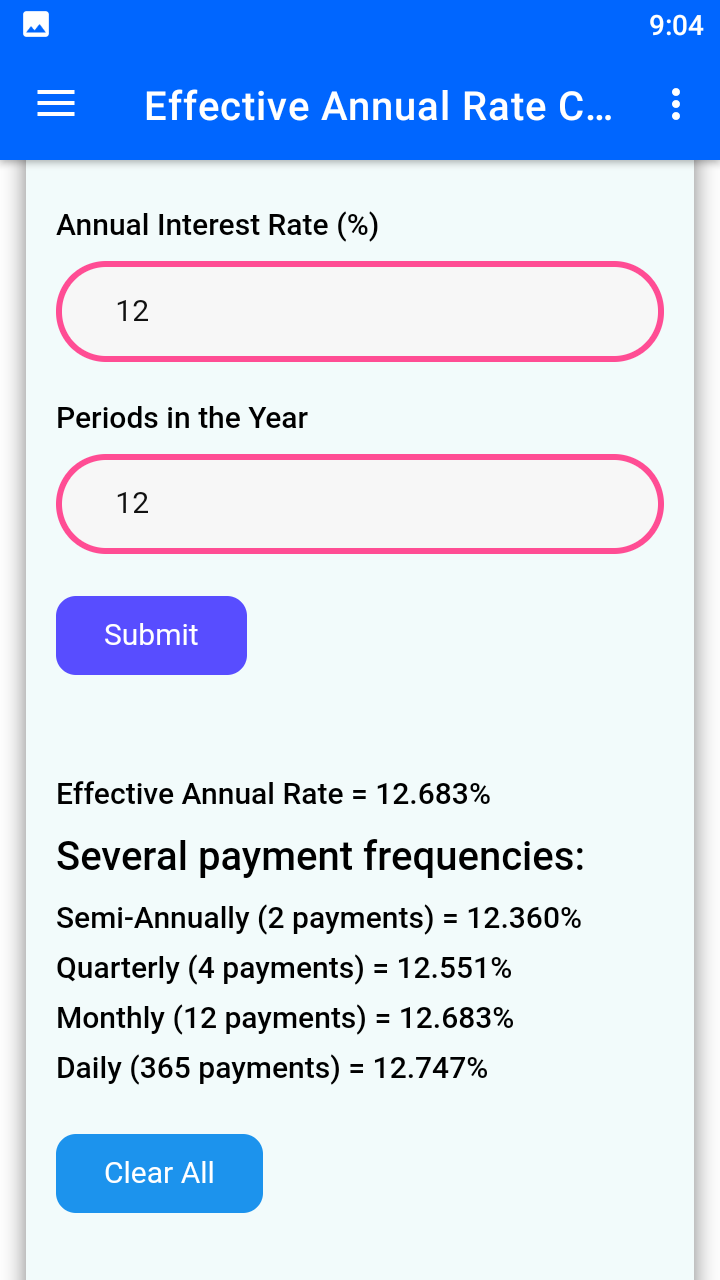The width and height of the screenshot is (720, 1280).
Task: Select the Semi-Annually result line
Action: 319,916
